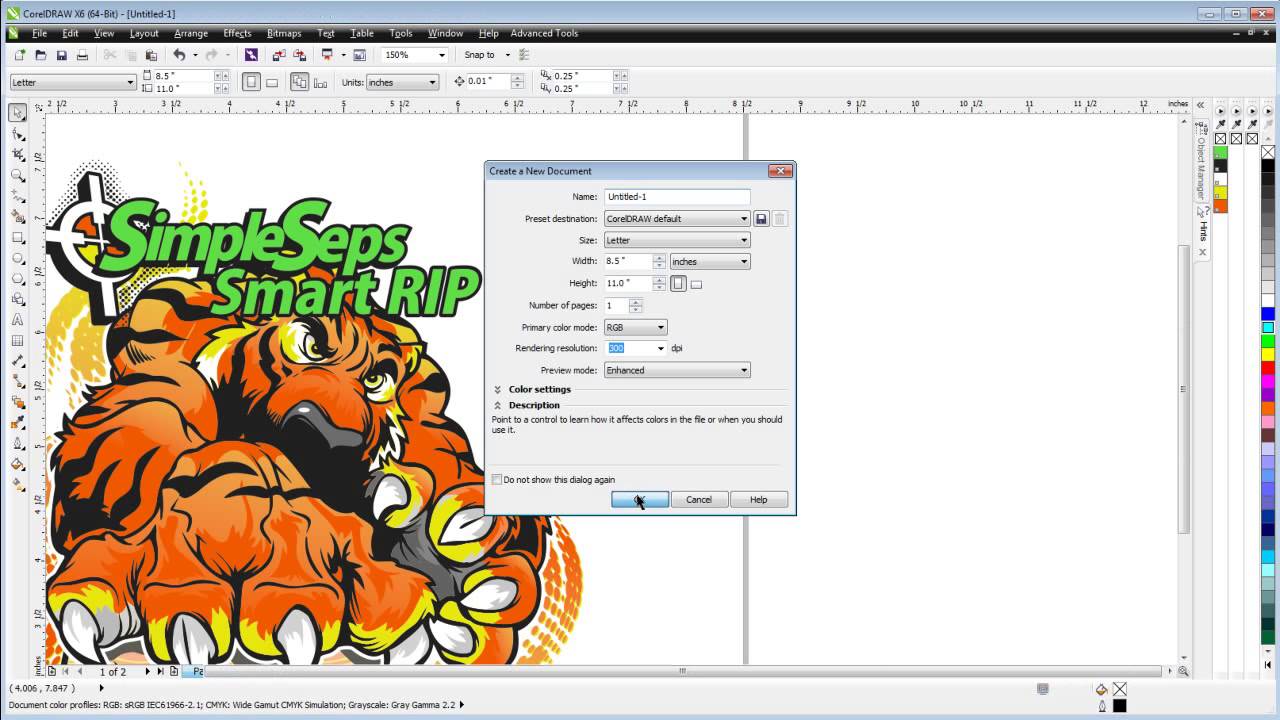Viewport: 1280px width, 720px height.
Task: Click the Open folder toolbar icon
Action: (40, 55)
